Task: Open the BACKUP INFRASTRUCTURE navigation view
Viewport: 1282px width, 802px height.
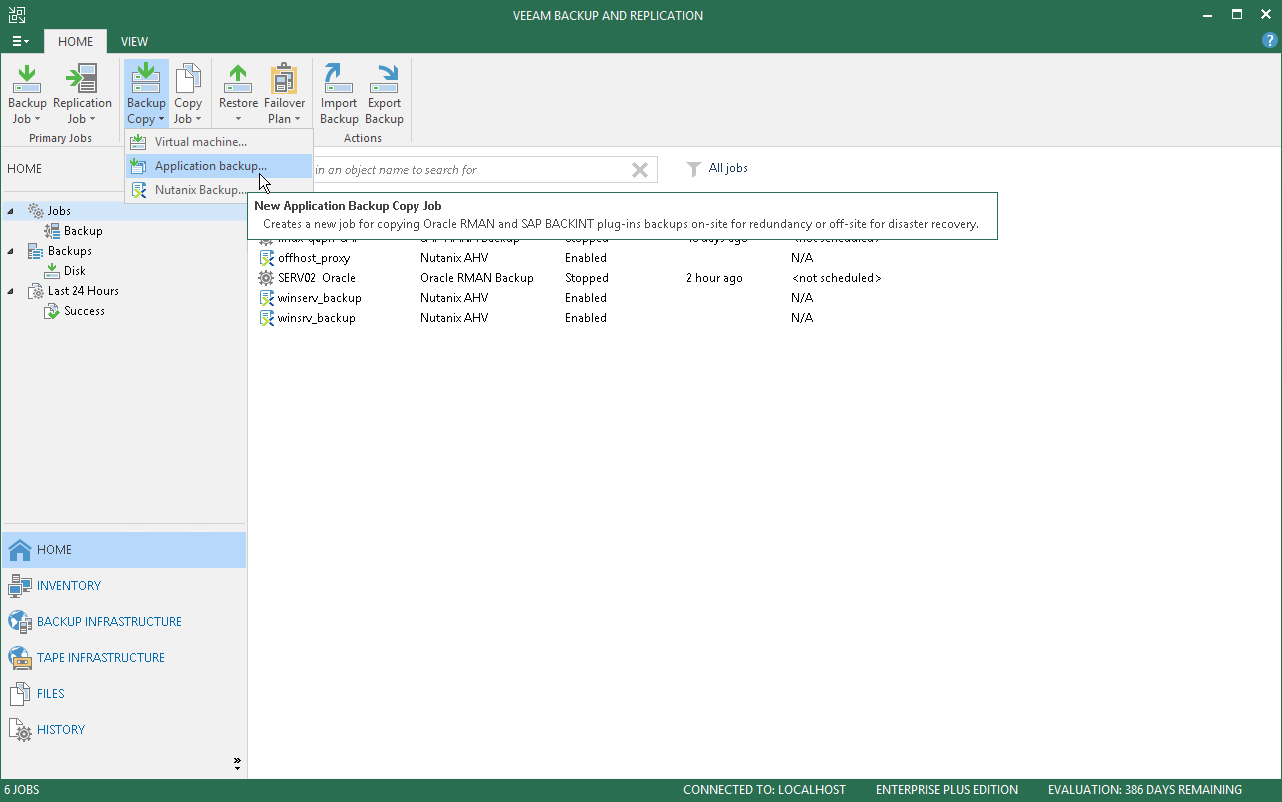Action: (123, 622)
